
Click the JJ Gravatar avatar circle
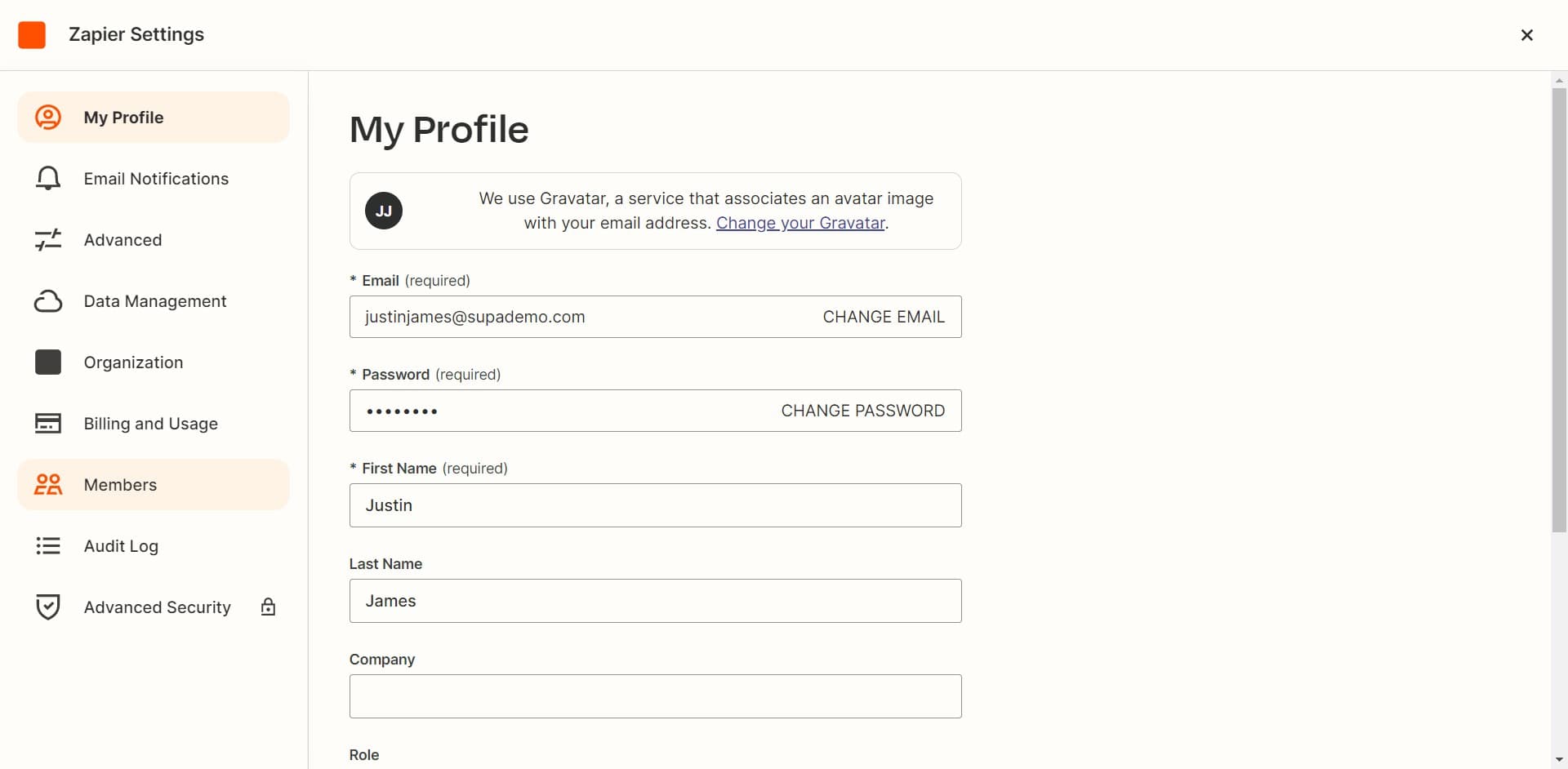[384, 210]
